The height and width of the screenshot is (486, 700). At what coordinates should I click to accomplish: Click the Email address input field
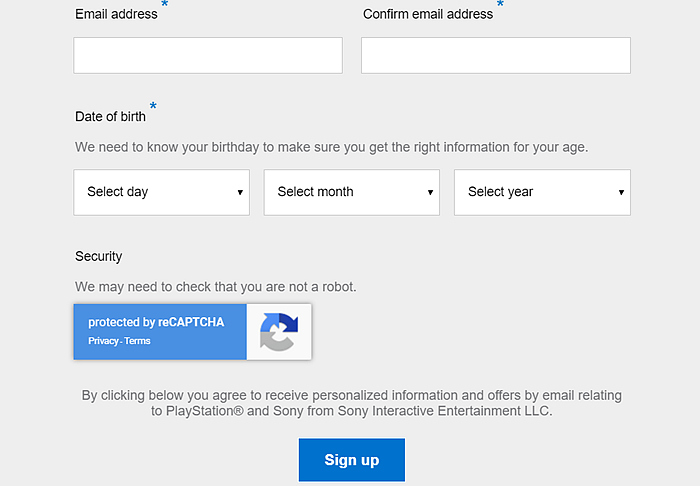point(208,56)
